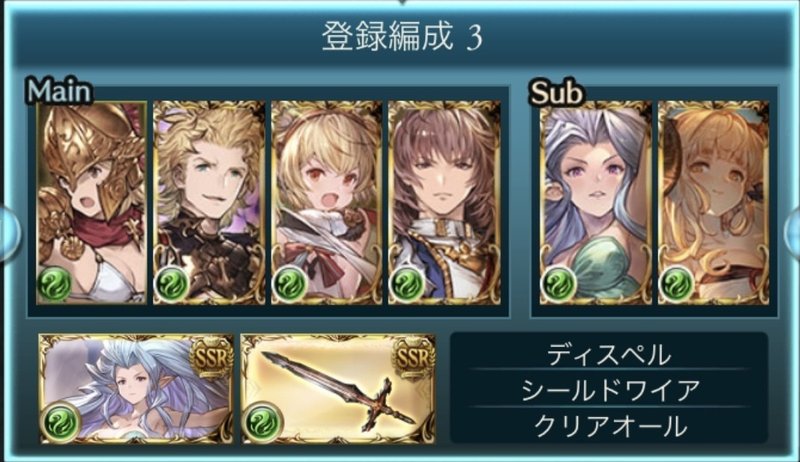800x462 pixels.
Task: Open the blue-haired SSR summon card
Action: (x=136, y=389)
